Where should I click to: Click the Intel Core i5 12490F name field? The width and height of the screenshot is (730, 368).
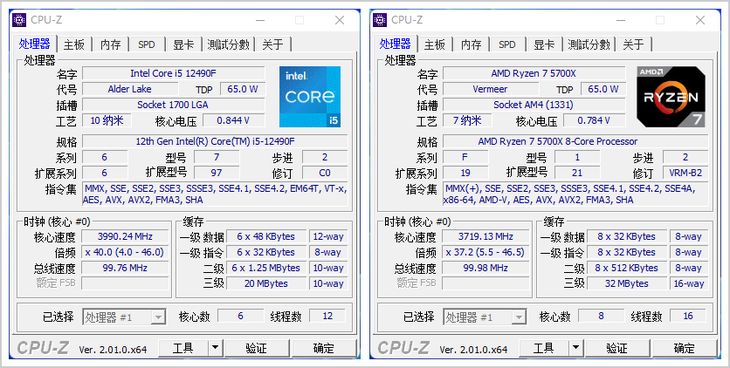(x=173, y=74)
